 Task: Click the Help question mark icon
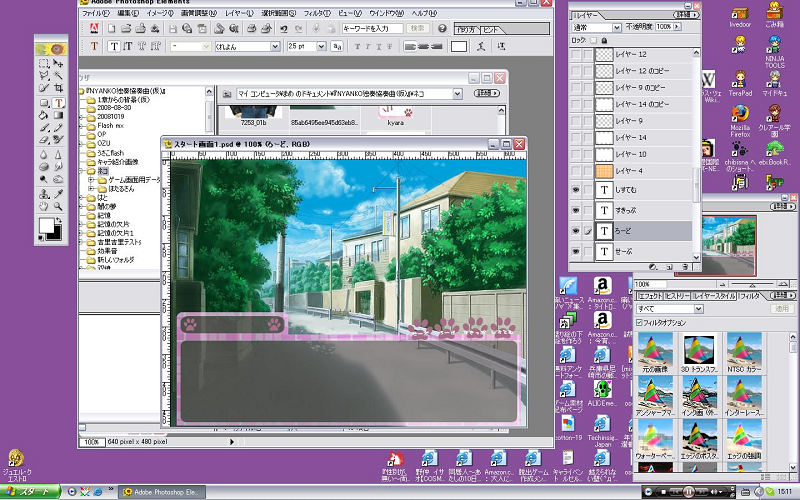pyautogui.click(x=442, y=29)
